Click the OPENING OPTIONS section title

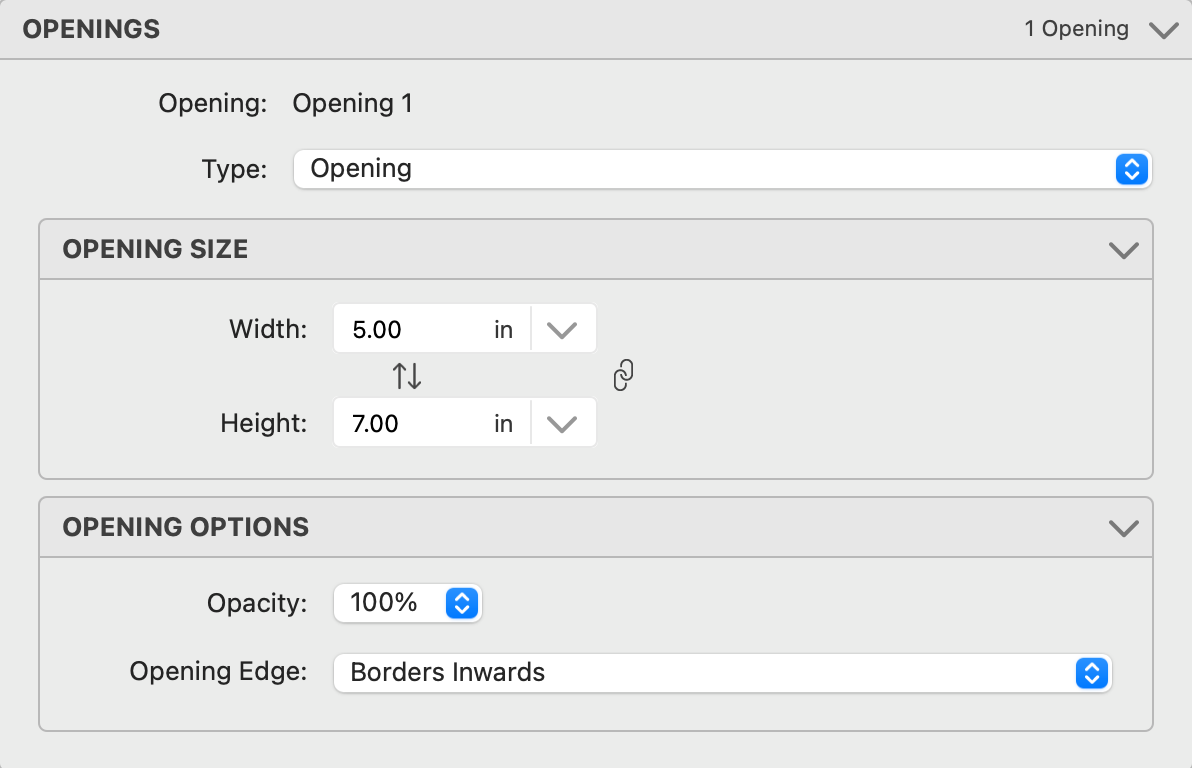(x=185, y=527)
